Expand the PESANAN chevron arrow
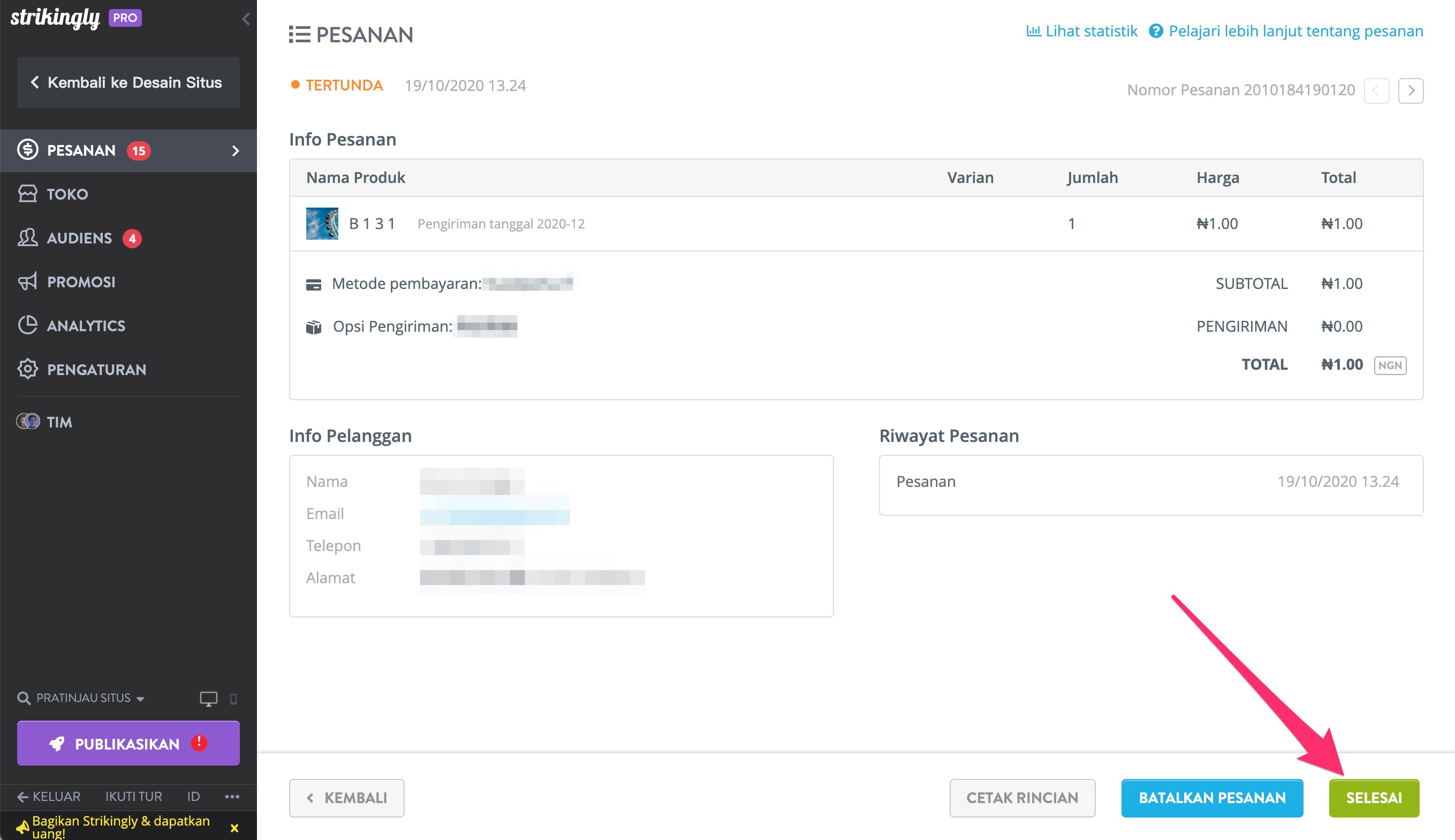The image size is (1455, 840). 236,150
